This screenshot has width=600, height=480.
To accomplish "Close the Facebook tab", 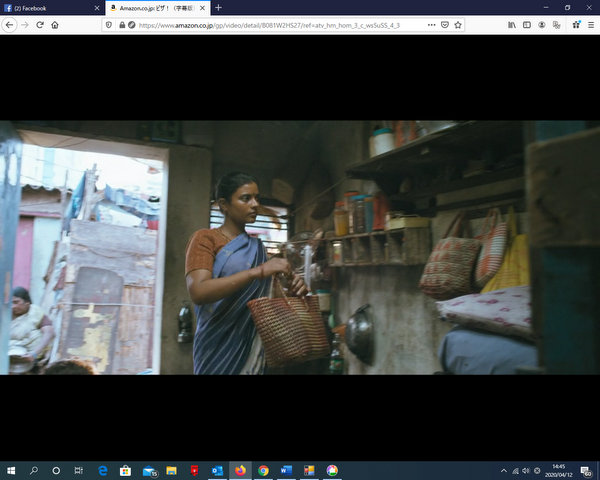I will tap(97, 8).
